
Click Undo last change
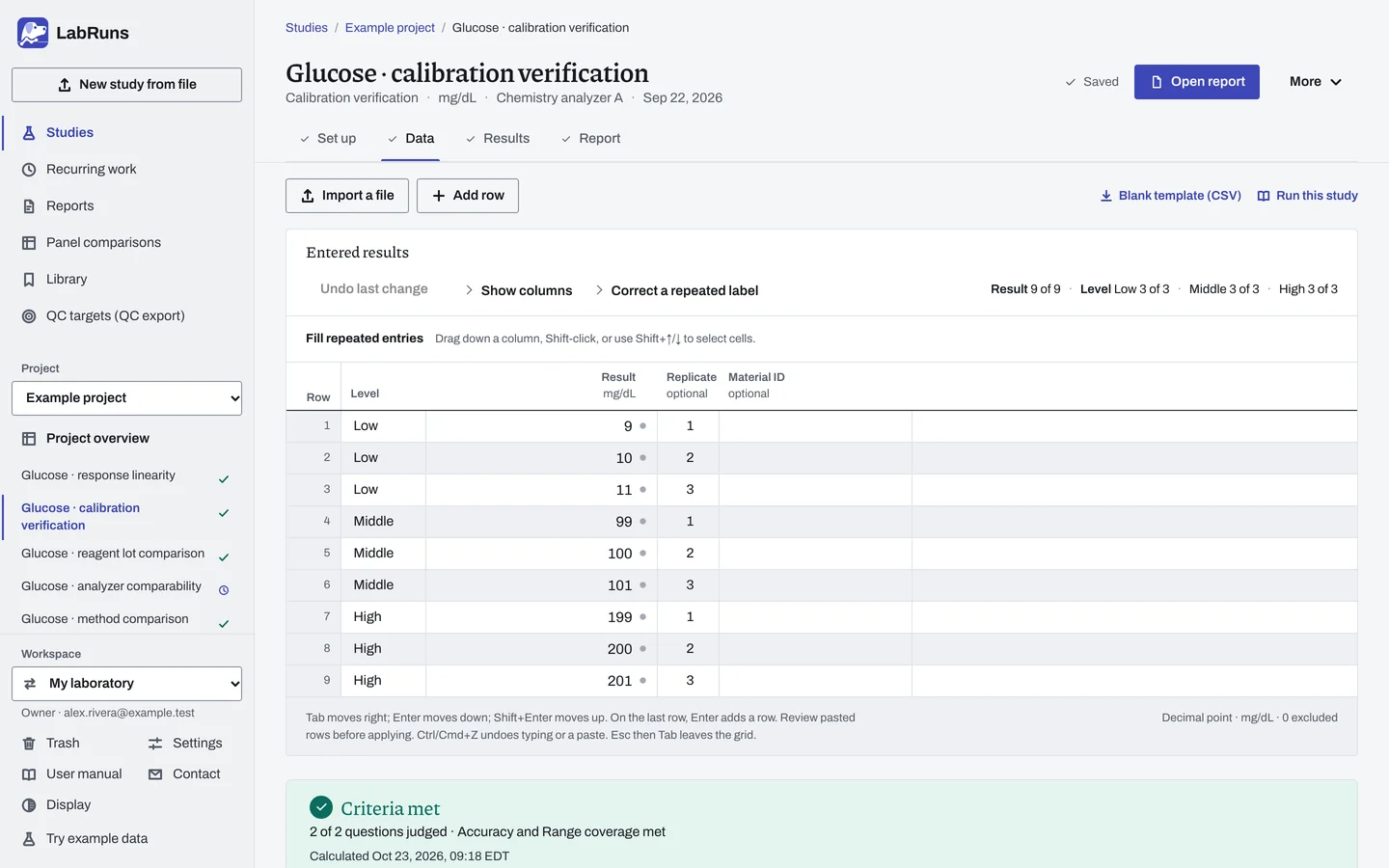coord(374,289)
